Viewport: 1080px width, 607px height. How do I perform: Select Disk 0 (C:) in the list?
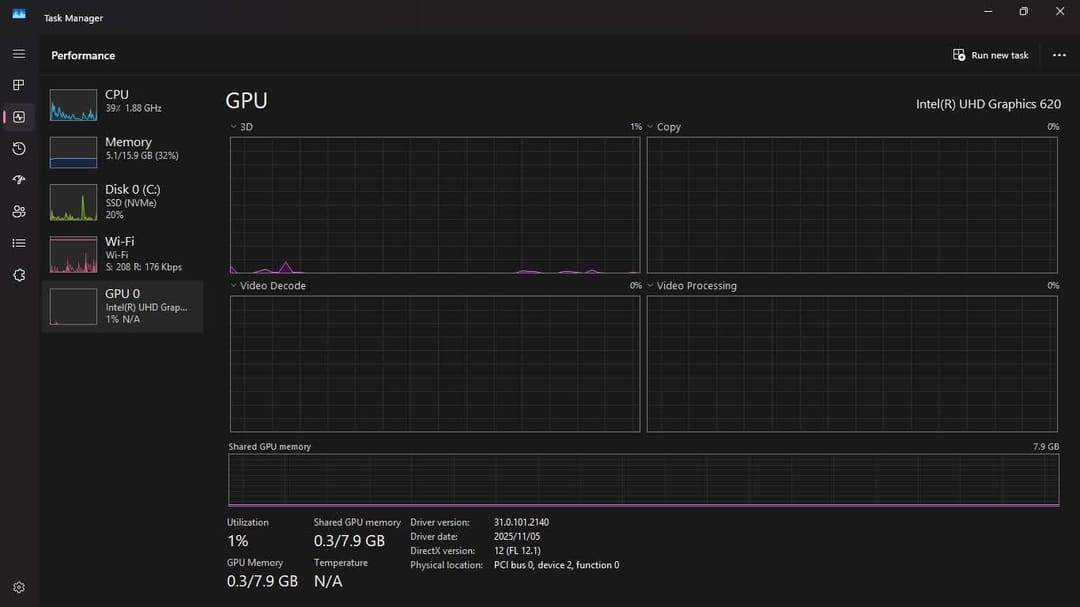(123, 202)
